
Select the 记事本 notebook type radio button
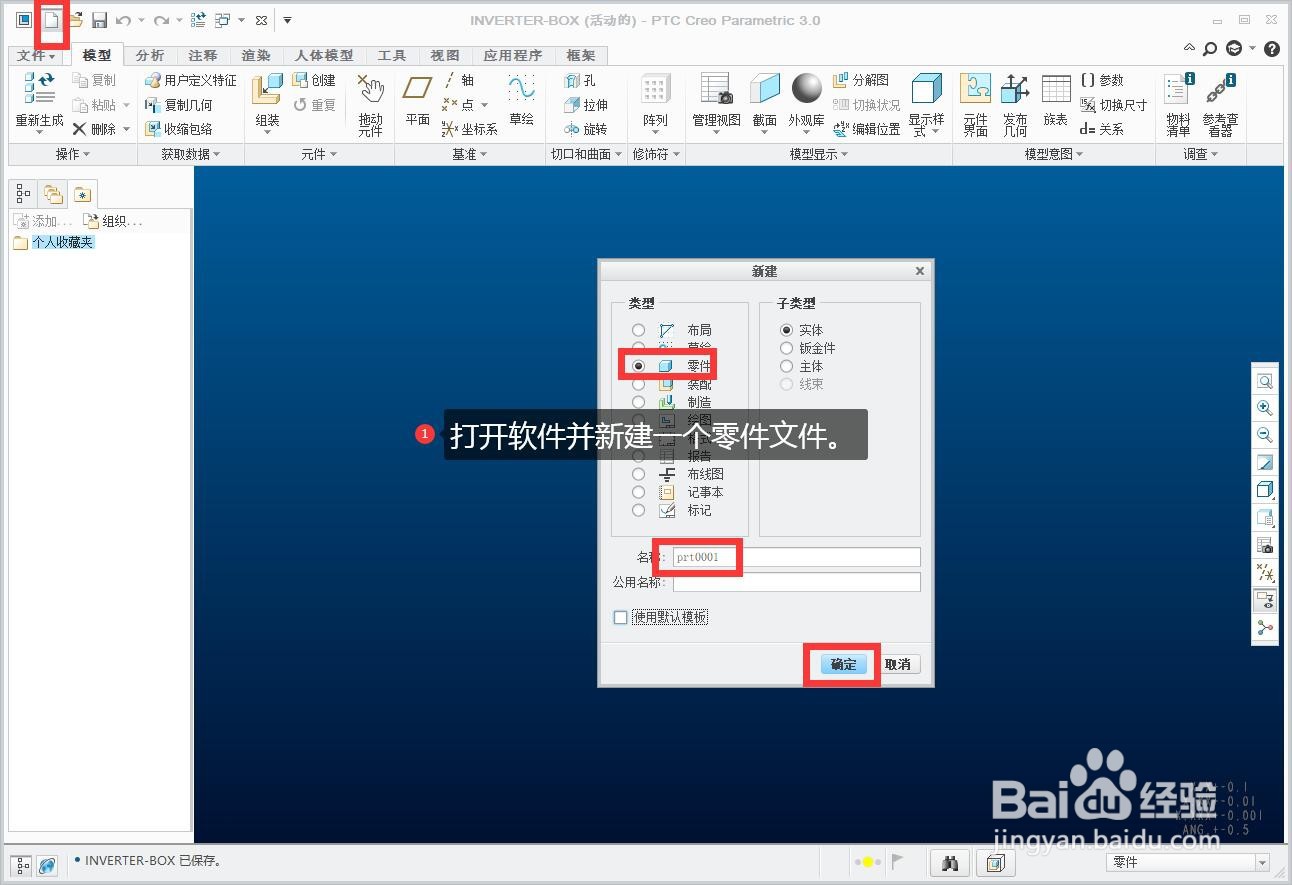tap(638, 492)
